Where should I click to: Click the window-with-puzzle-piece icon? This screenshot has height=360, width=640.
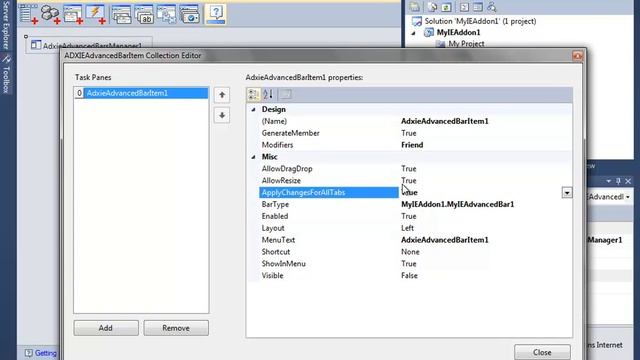pyautogui.click(x=167, y=14)
